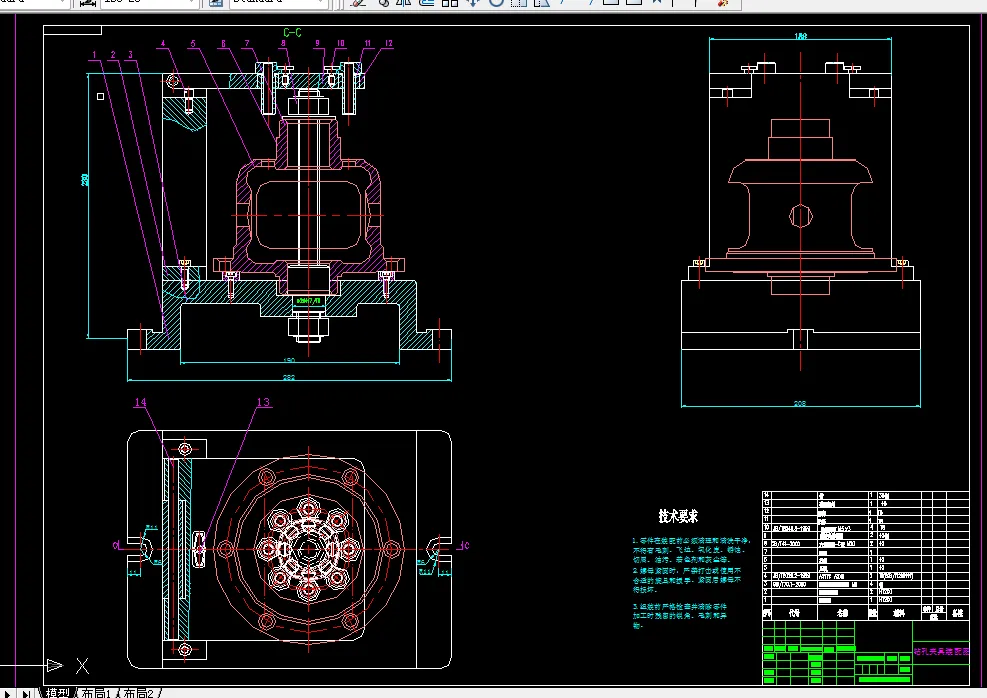The width and height of the screenshot is (987, 698).
Task: Switch to the 布局1 layout tab
Action: (96, 693)
